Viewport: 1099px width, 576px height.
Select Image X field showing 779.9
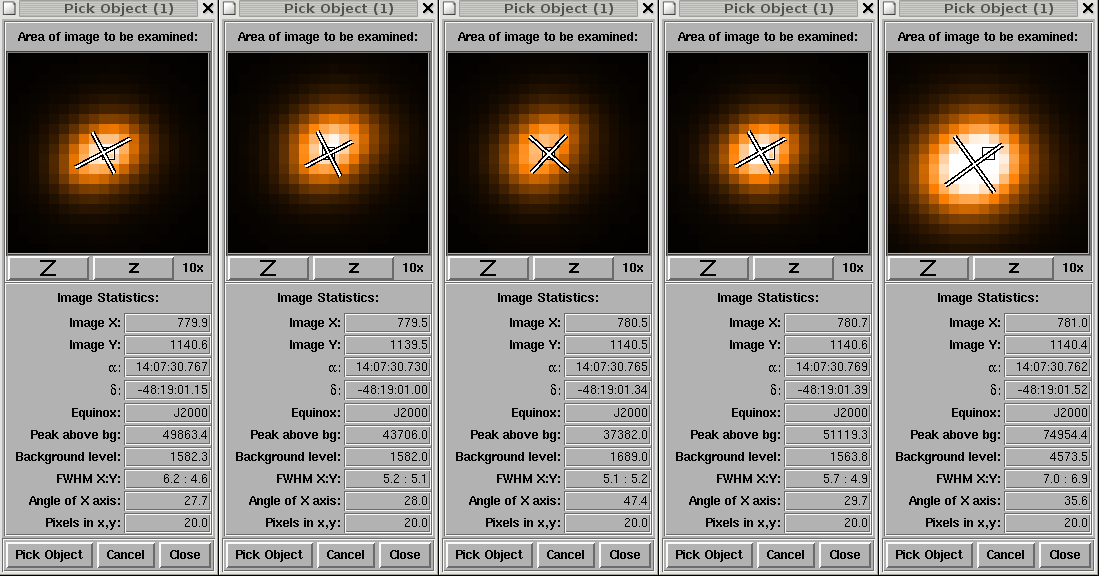coord(168,323)
